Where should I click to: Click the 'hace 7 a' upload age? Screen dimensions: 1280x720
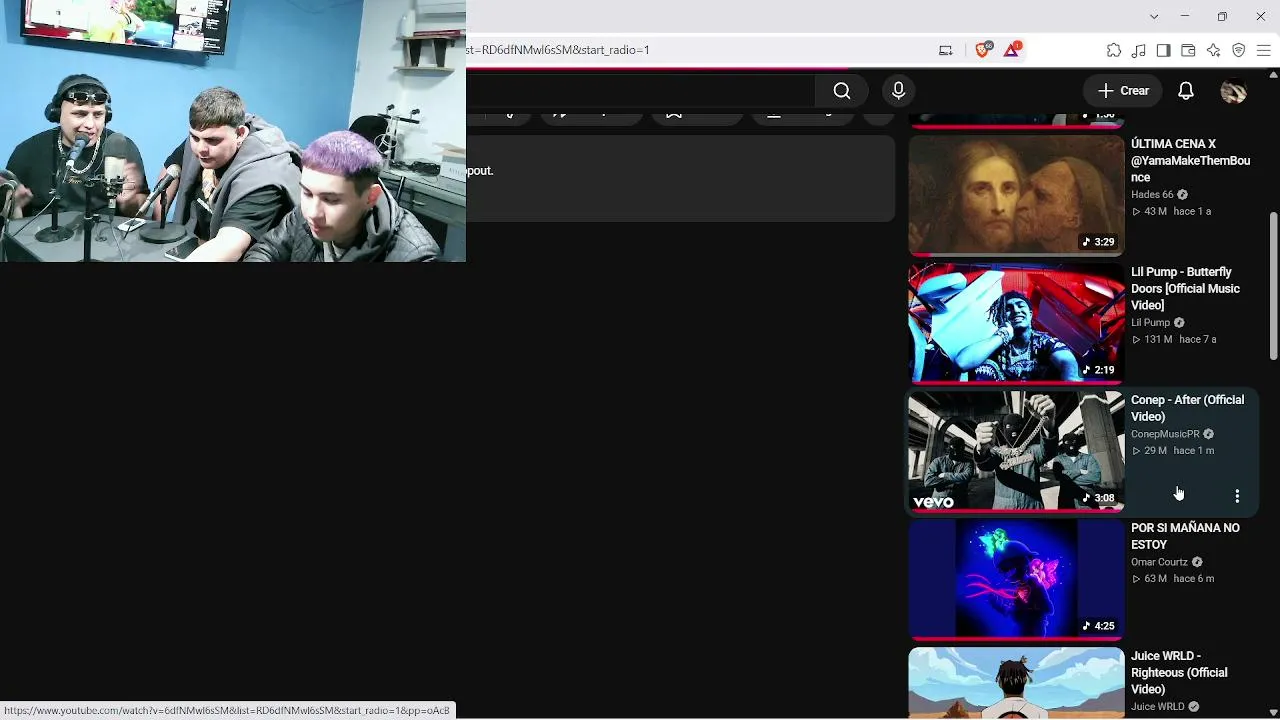[1198, 340]
